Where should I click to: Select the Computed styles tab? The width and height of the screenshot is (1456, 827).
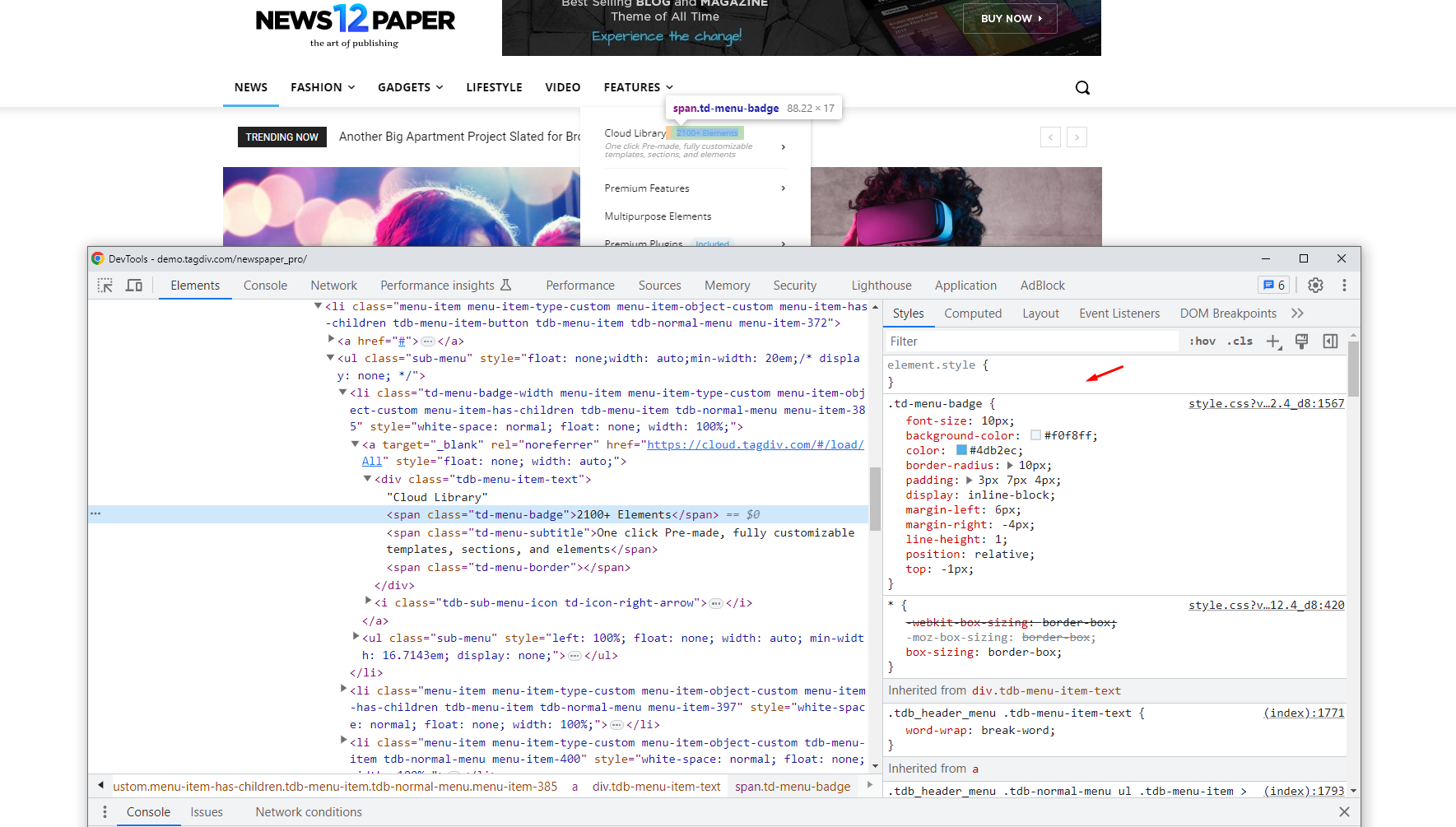coord(973,314)
